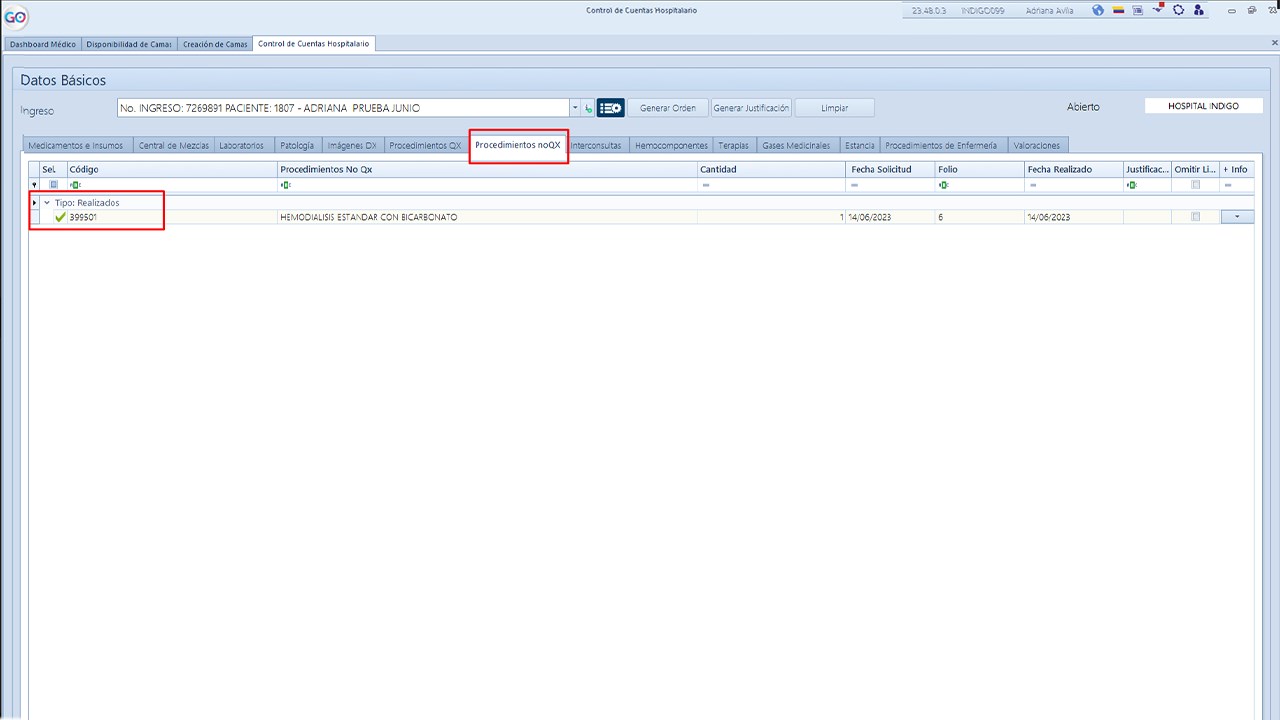
Task: Click Procedimientos No Qx filter operator icon
Action: click(x=285, y=185)
